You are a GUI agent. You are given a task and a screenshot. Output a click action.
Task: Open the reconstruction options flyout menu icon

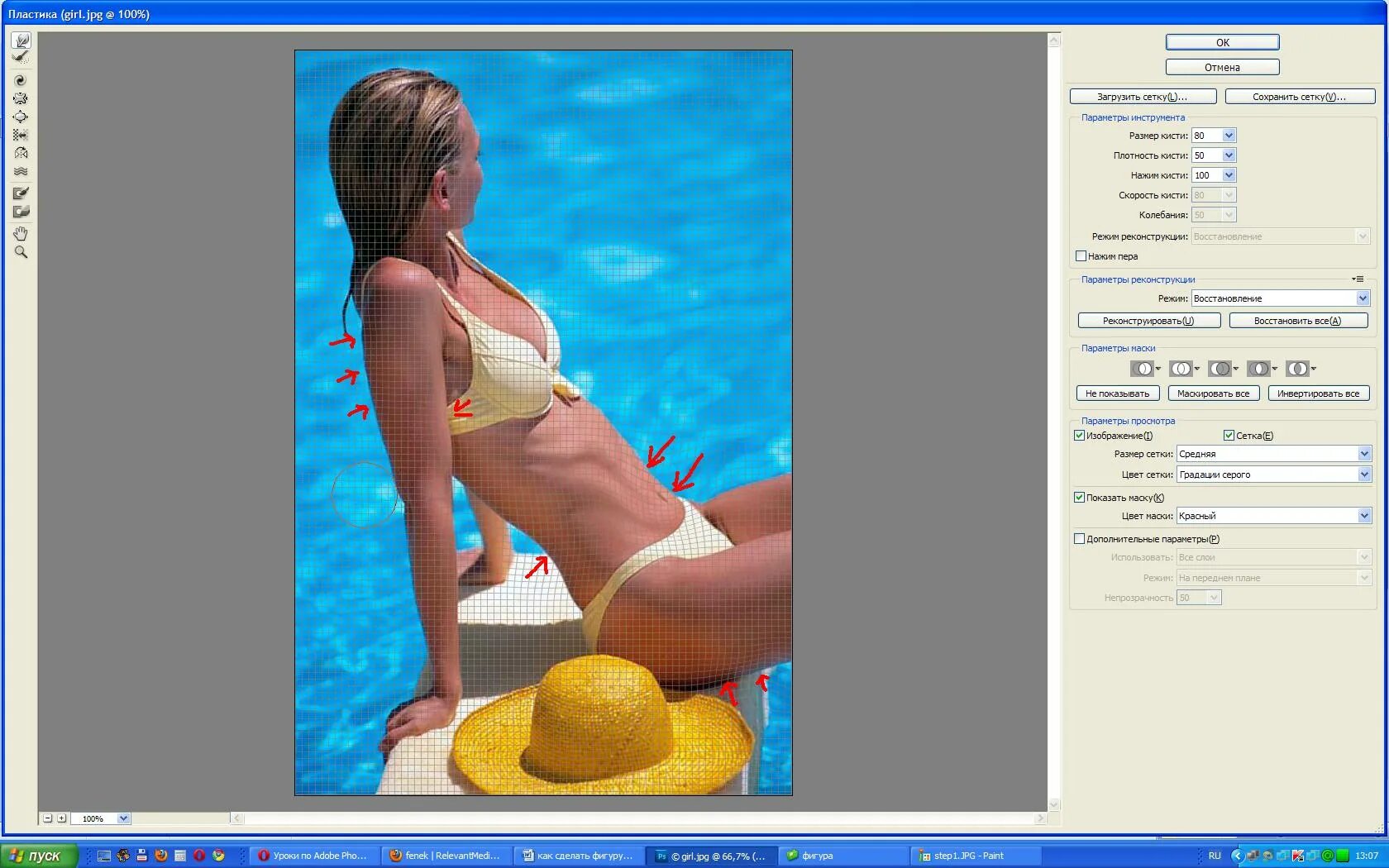coord(1358,279)
